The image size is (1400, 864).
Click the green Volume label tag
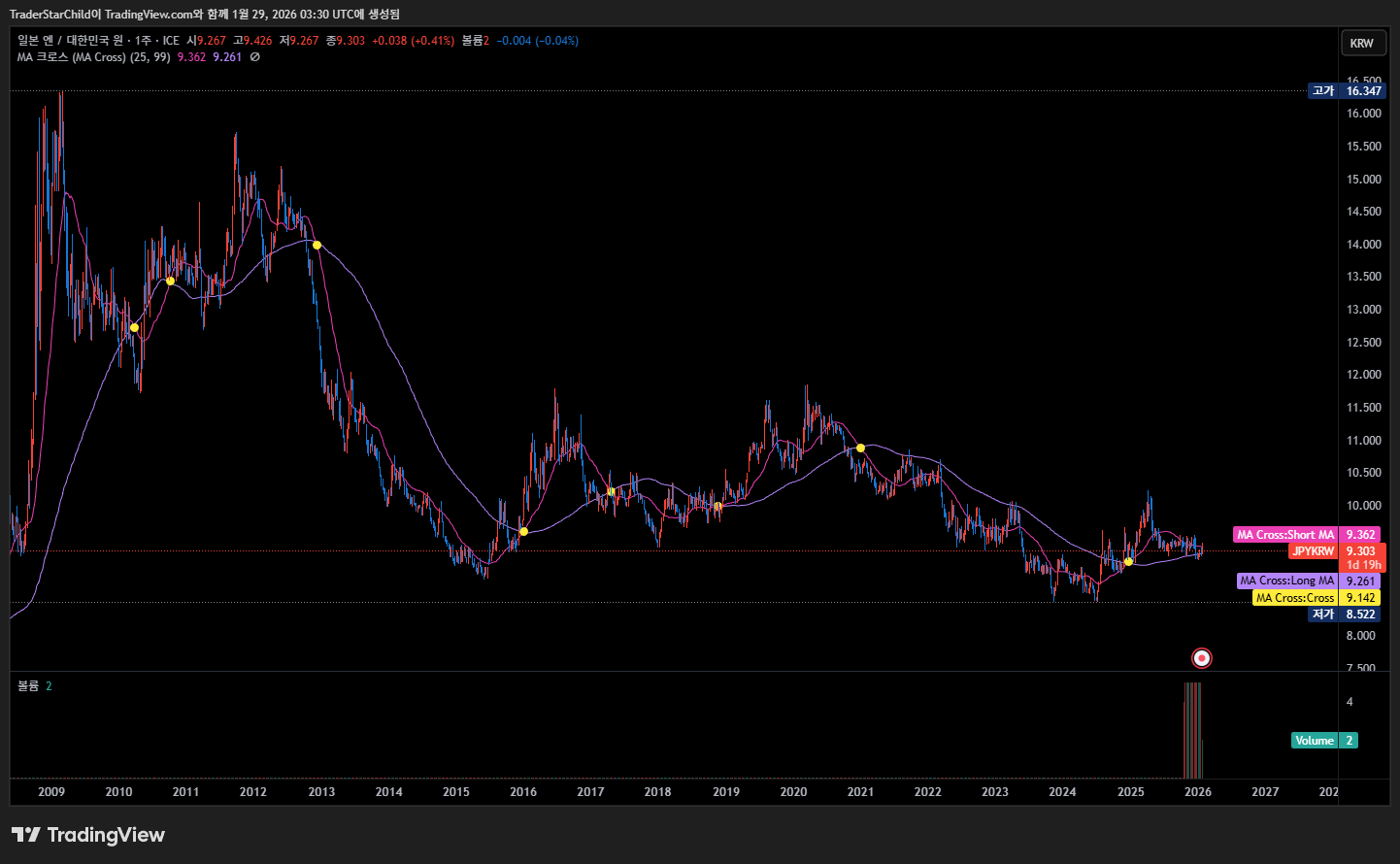(1314, 741)
